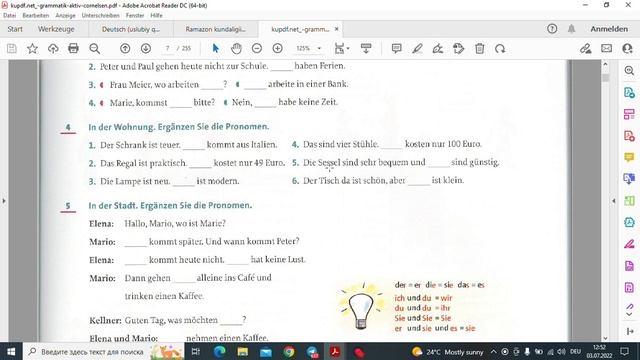640x360 pixels.
Task: Close the kupdf.net_-gramm tab
Action: pos(336,29)
